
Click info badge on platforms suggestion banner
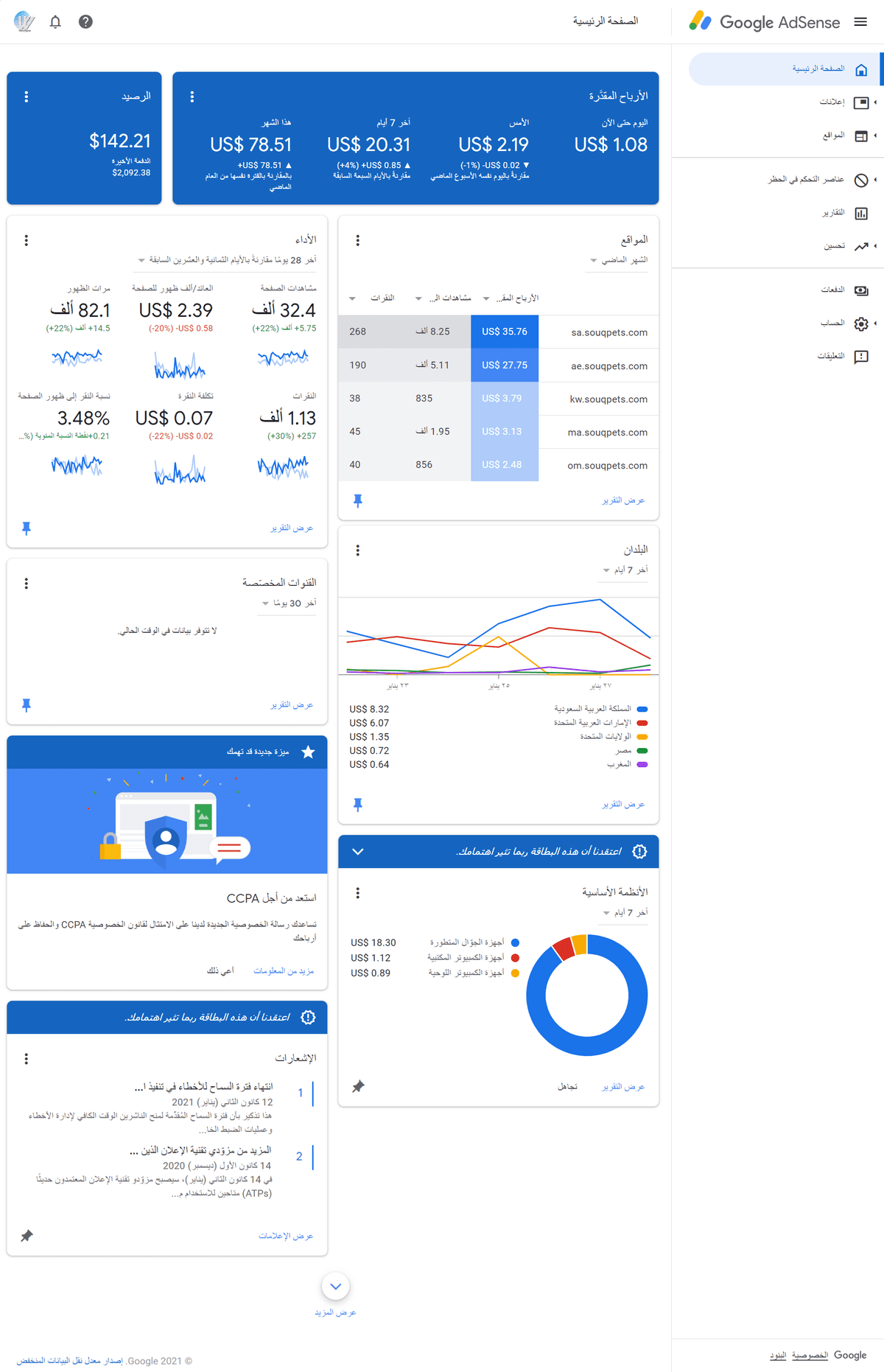pyautogui.click(x=639, y=852)
